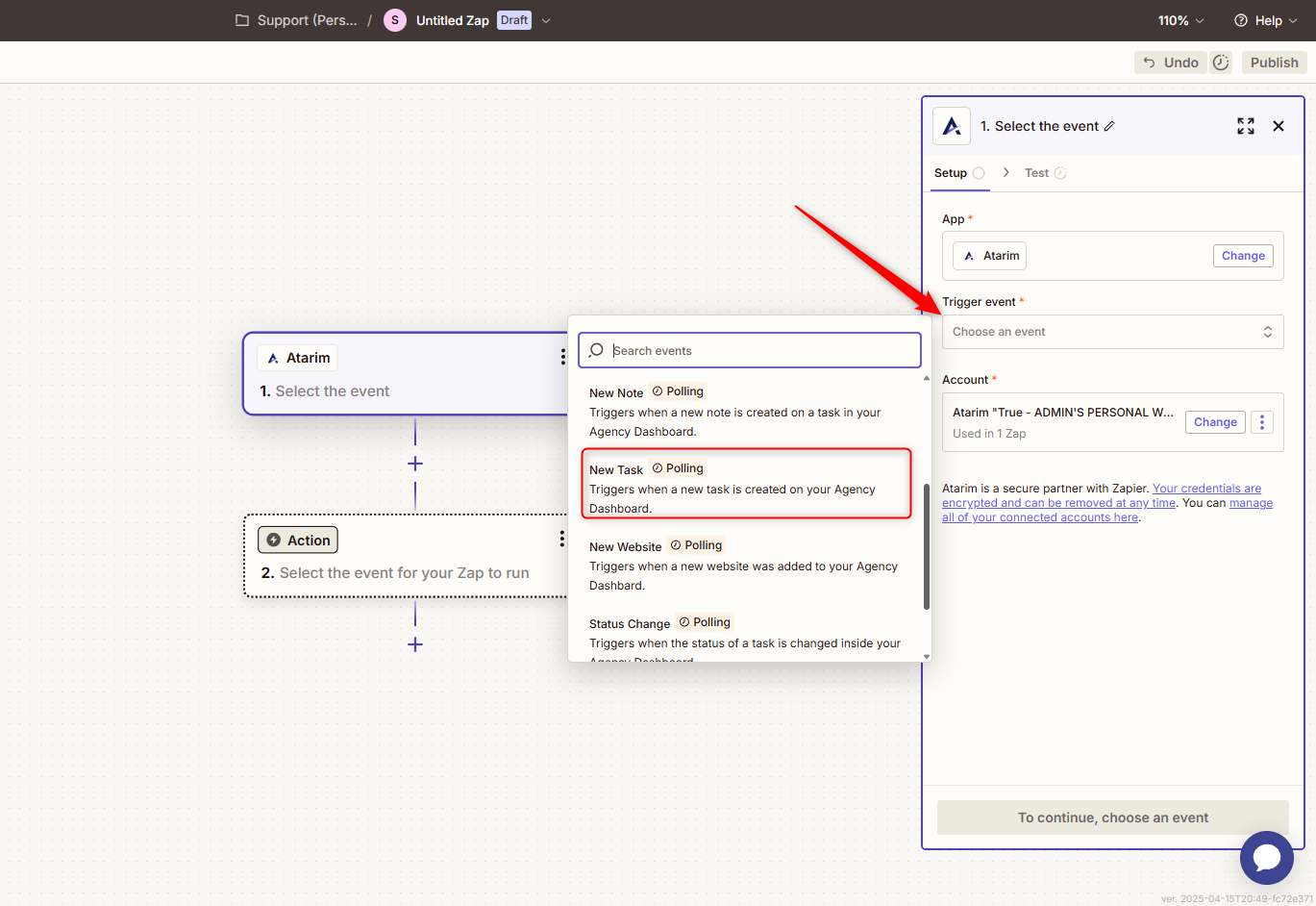Open account options three-dot menu
This screenshot has height=906, width=1316.
click(1262, 422)
